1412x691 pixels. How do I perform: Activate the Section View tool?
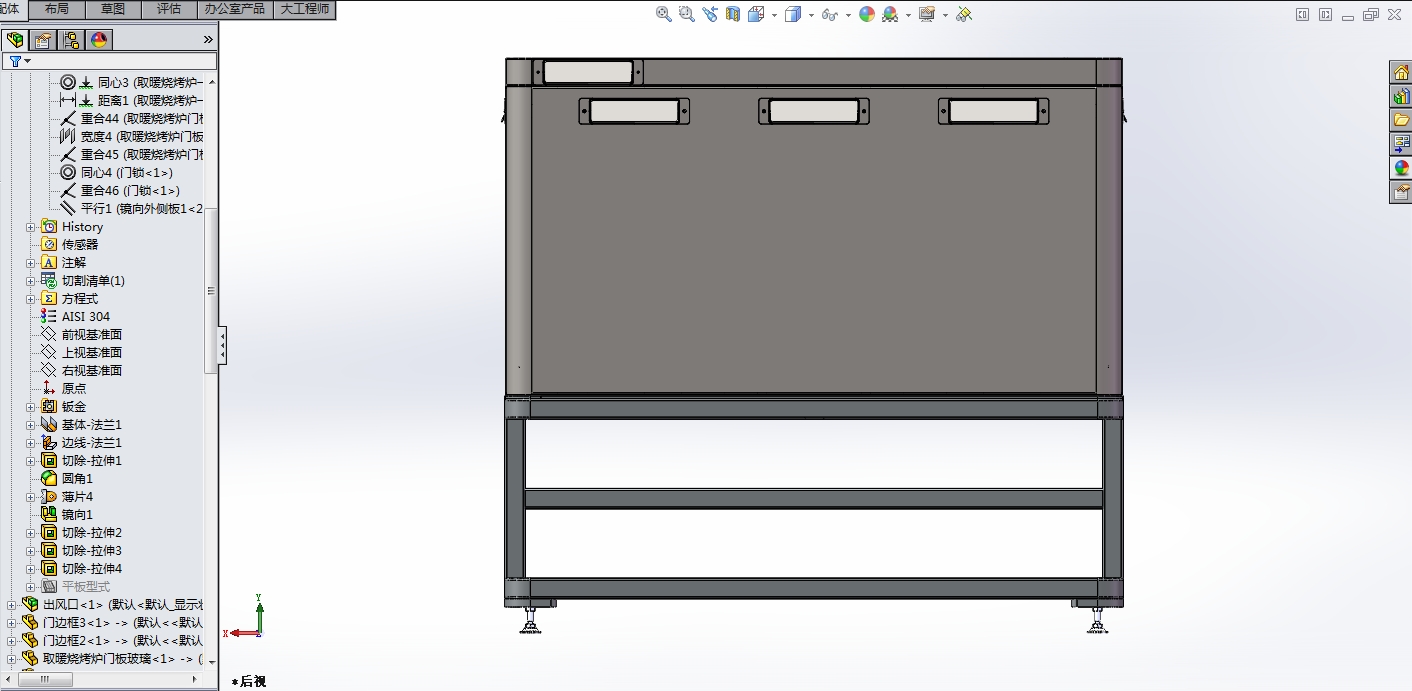click(733, 14)
